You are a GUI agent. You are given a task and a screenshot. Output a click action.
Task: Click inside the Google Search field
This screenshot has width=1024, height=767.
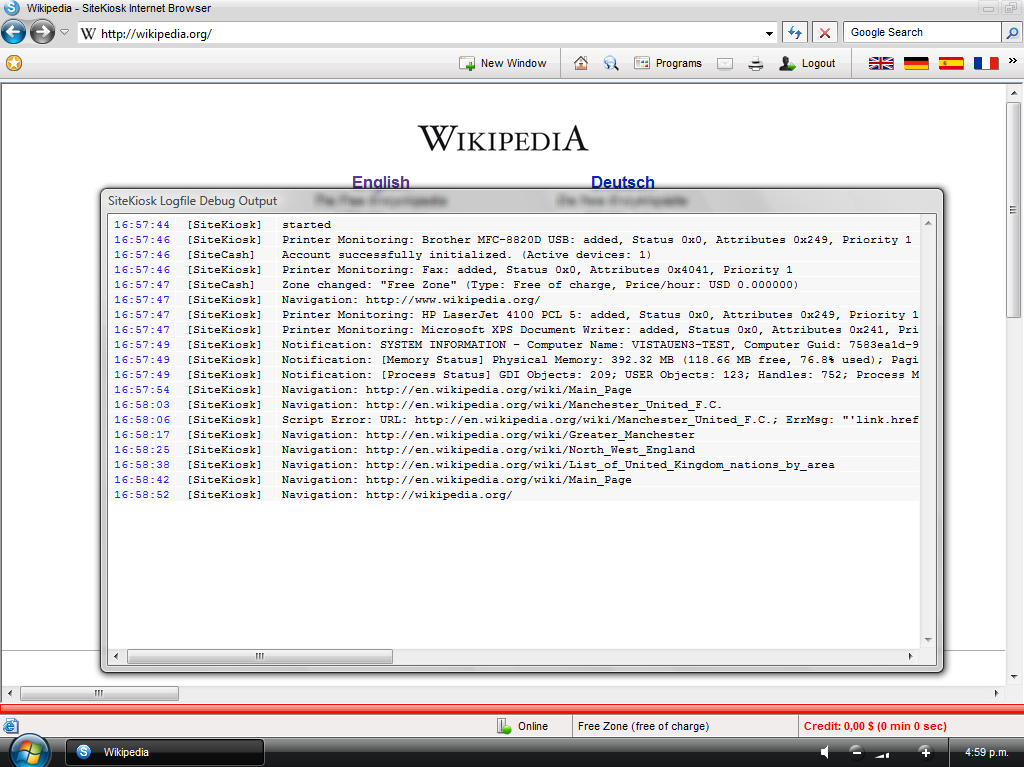click(922, 32)
